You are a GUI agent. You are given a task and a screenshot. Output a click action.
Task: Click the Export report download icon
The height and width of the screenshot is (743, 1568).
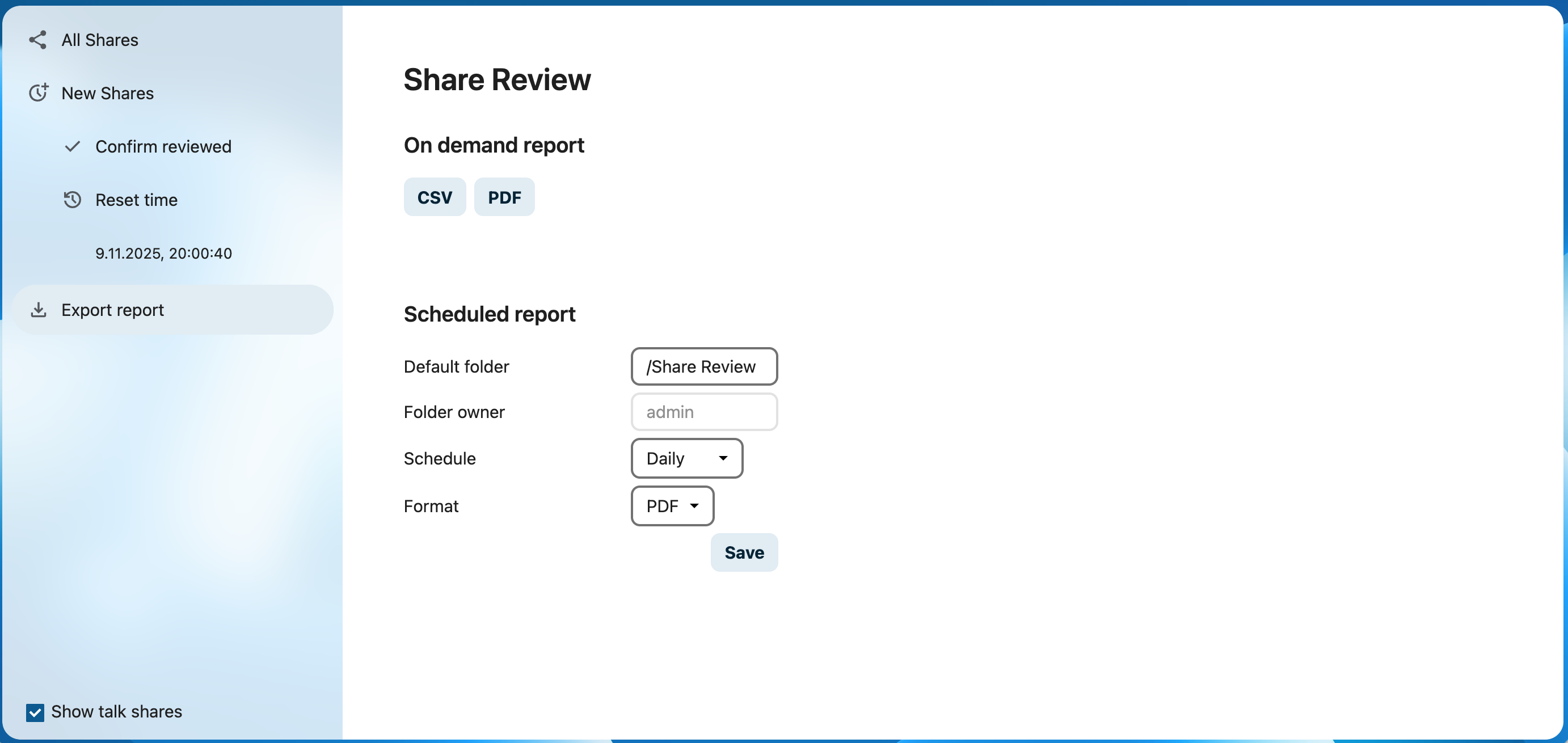pos(39,310)
